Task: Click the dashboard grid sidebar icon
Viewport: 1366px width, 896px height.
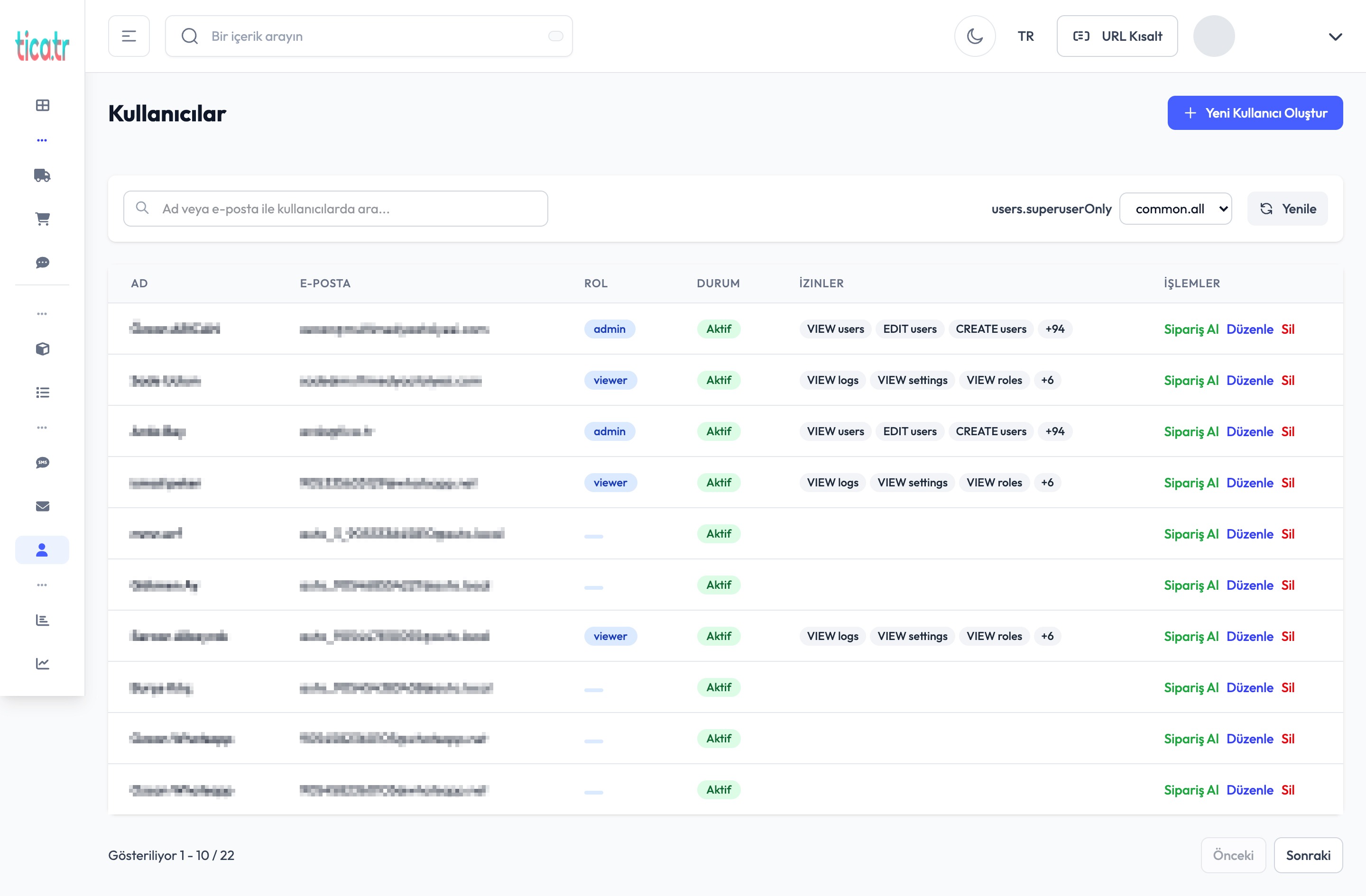Action: (42, 105)
